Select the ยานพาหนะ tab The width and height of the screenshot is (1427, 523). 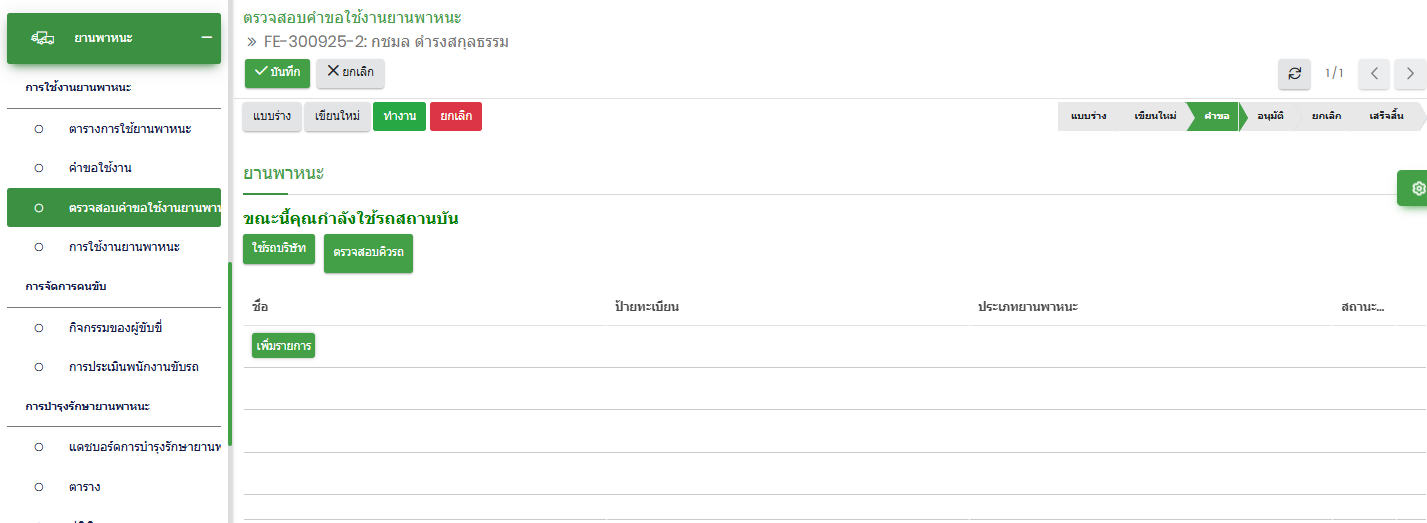[x=283, y=173]
